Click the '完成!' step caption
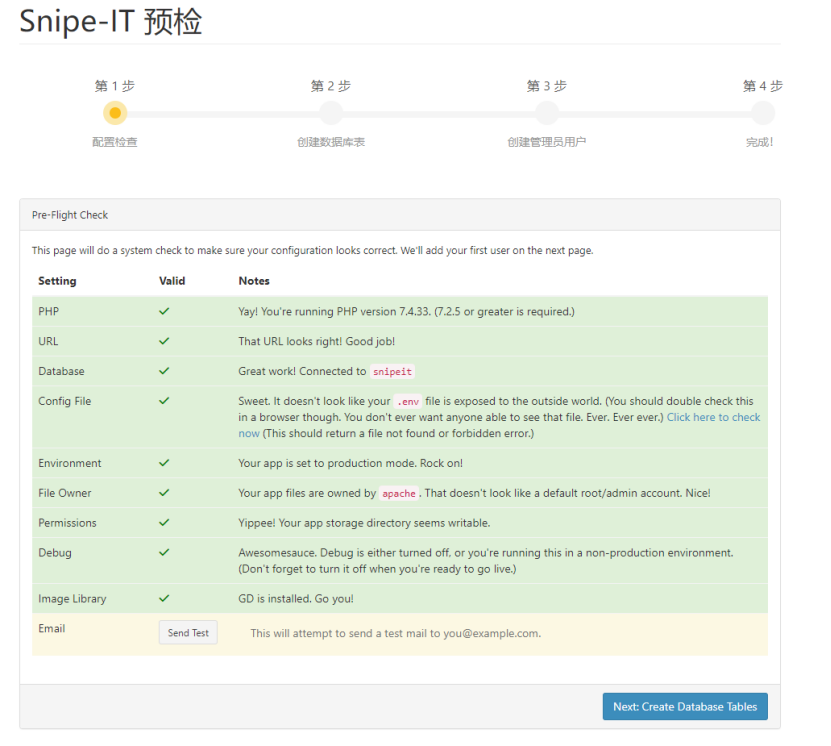 click(x=760, y=142)
